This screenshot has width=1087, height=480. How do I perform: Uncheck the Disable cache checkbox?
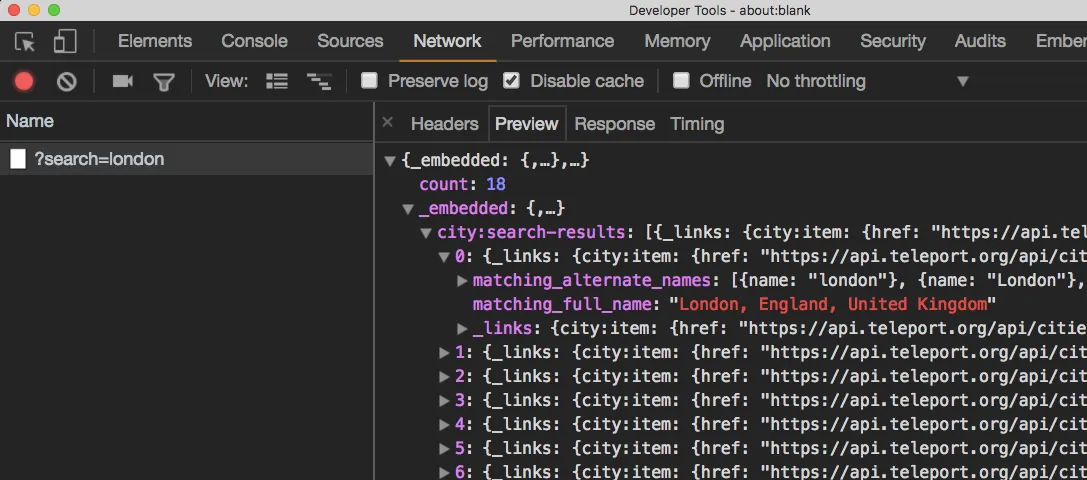pyautogui.click(x=511, y=81)
